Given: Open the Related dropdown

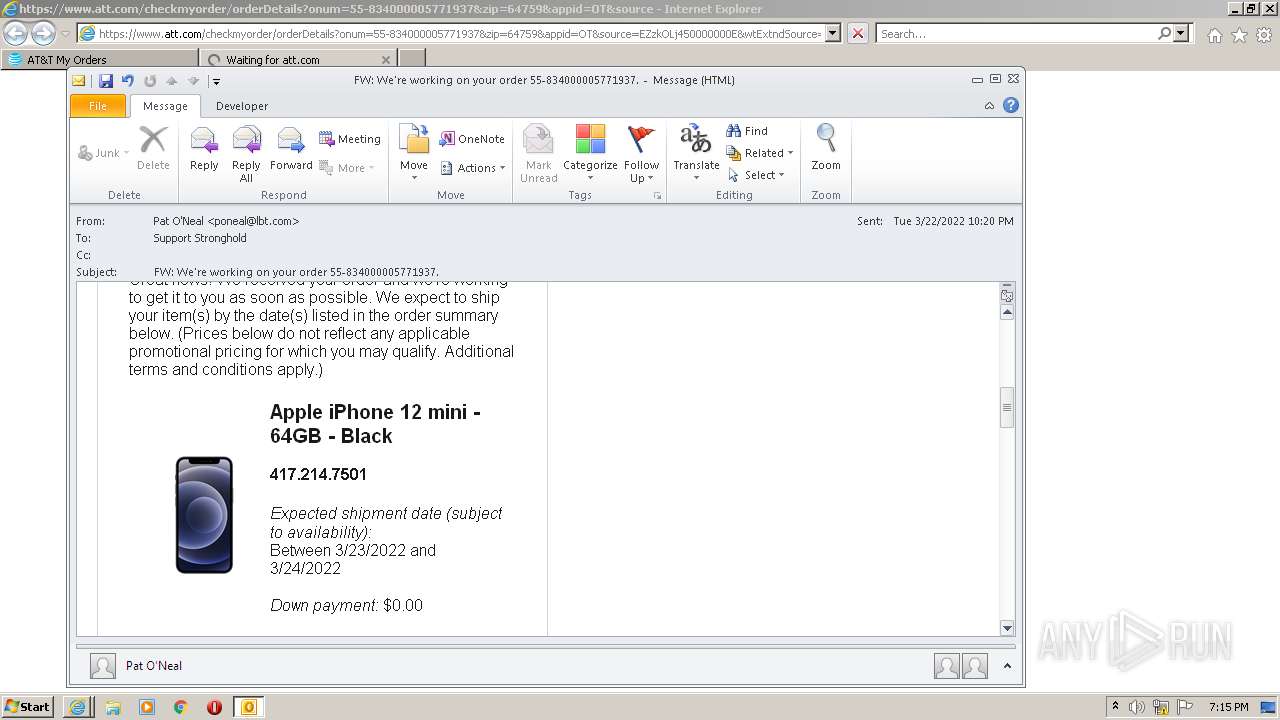Looking at the screenshot, I should coord(760,153).
